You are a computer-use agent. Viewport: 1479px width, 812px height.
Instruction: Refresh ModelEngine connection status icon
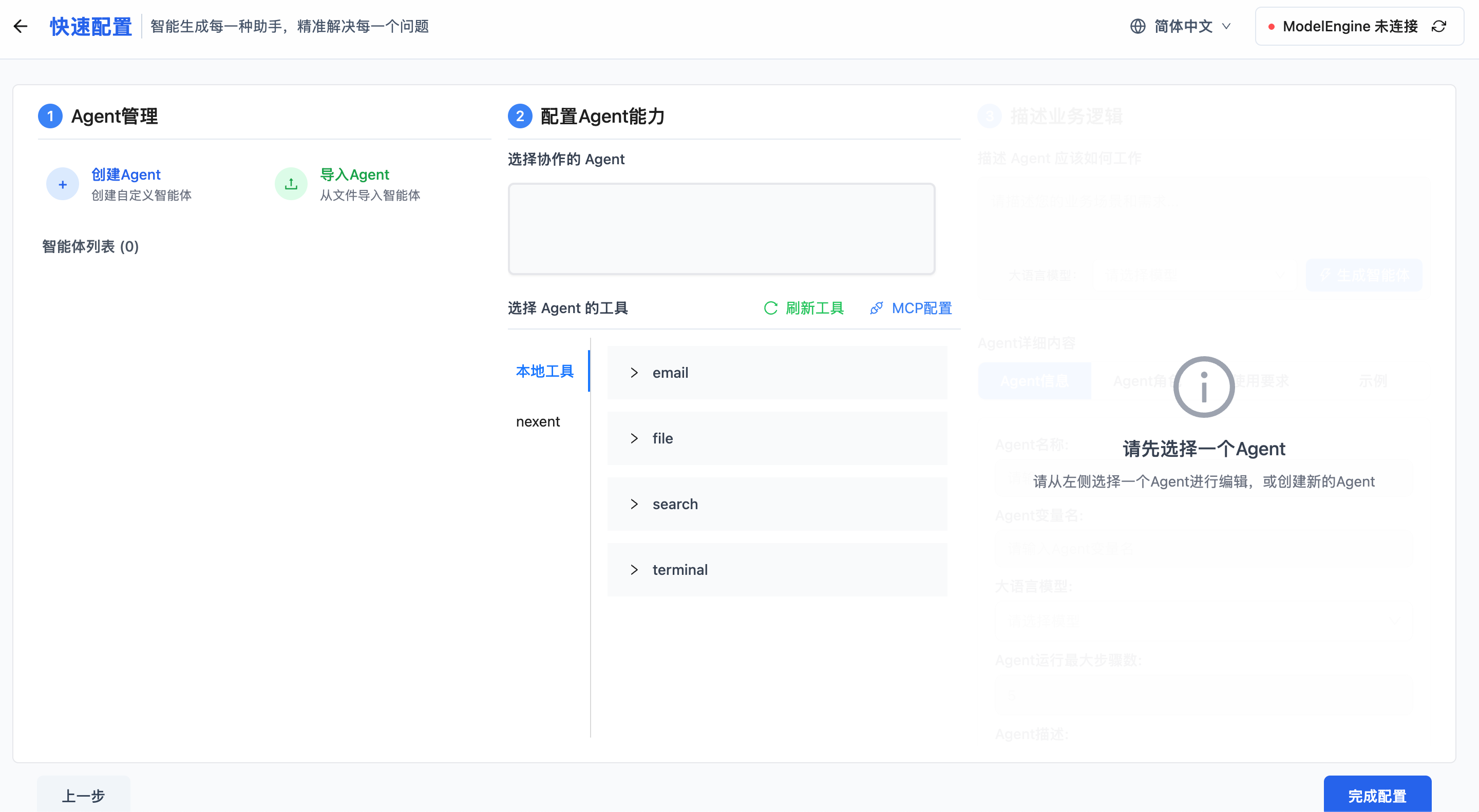pos(1439,26)
